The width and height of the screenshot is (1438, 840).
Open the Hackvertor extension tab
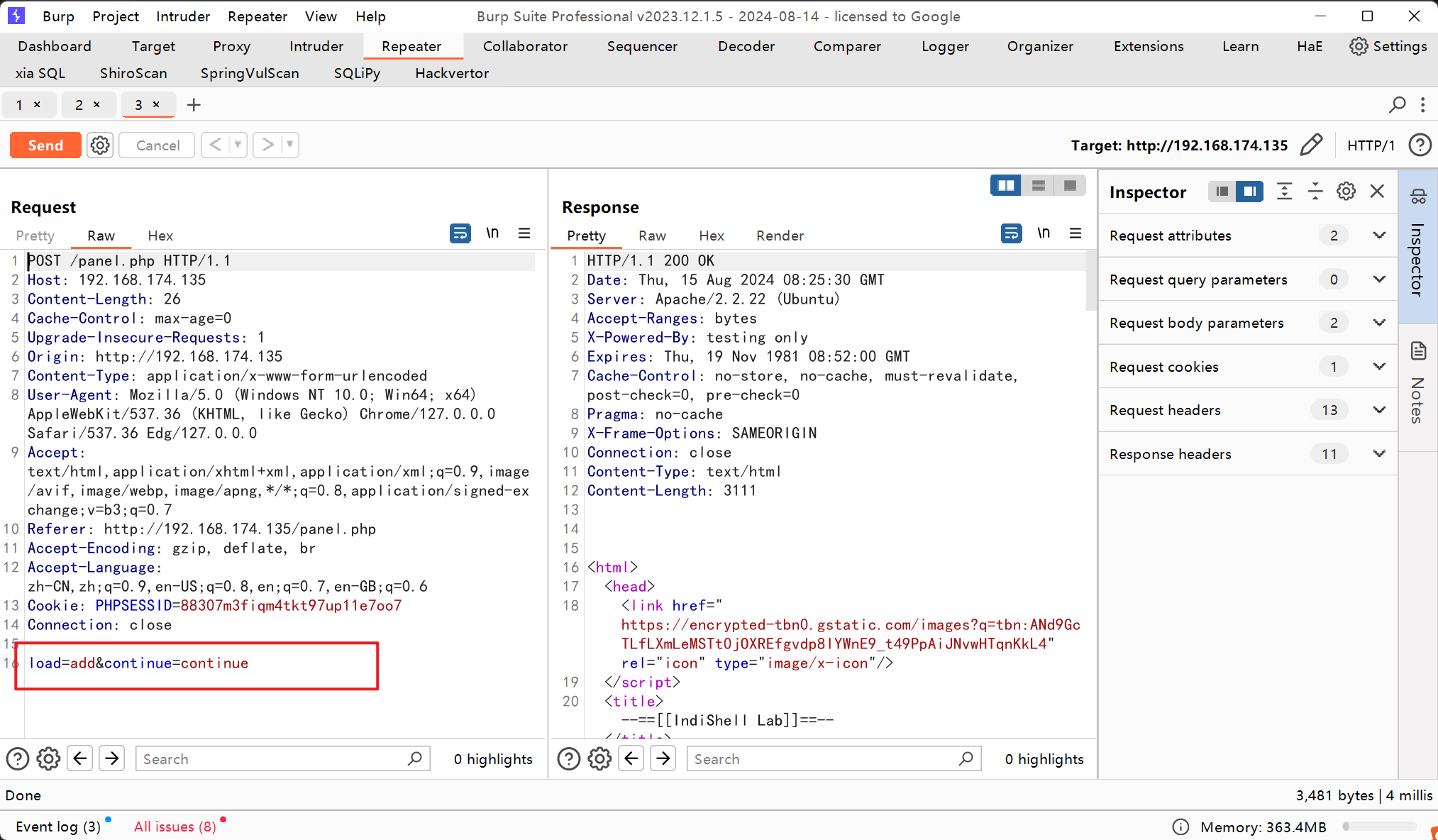452,73
